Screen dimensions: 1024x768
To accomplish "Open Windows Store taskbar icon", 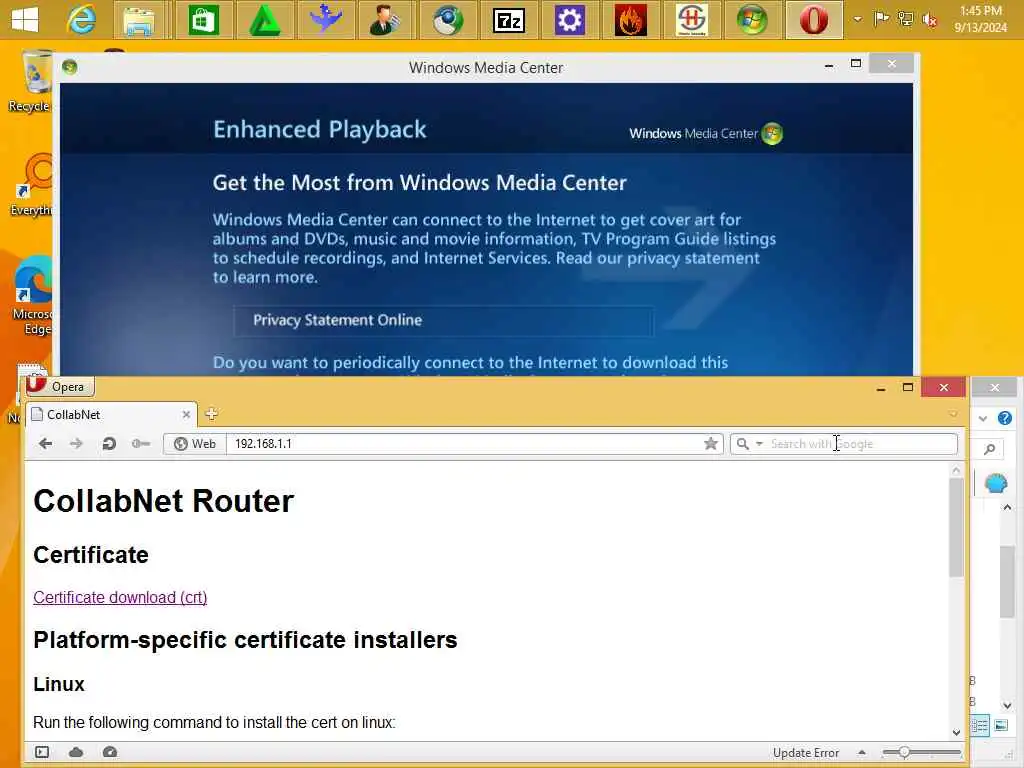I will click(x=204, y=20).
